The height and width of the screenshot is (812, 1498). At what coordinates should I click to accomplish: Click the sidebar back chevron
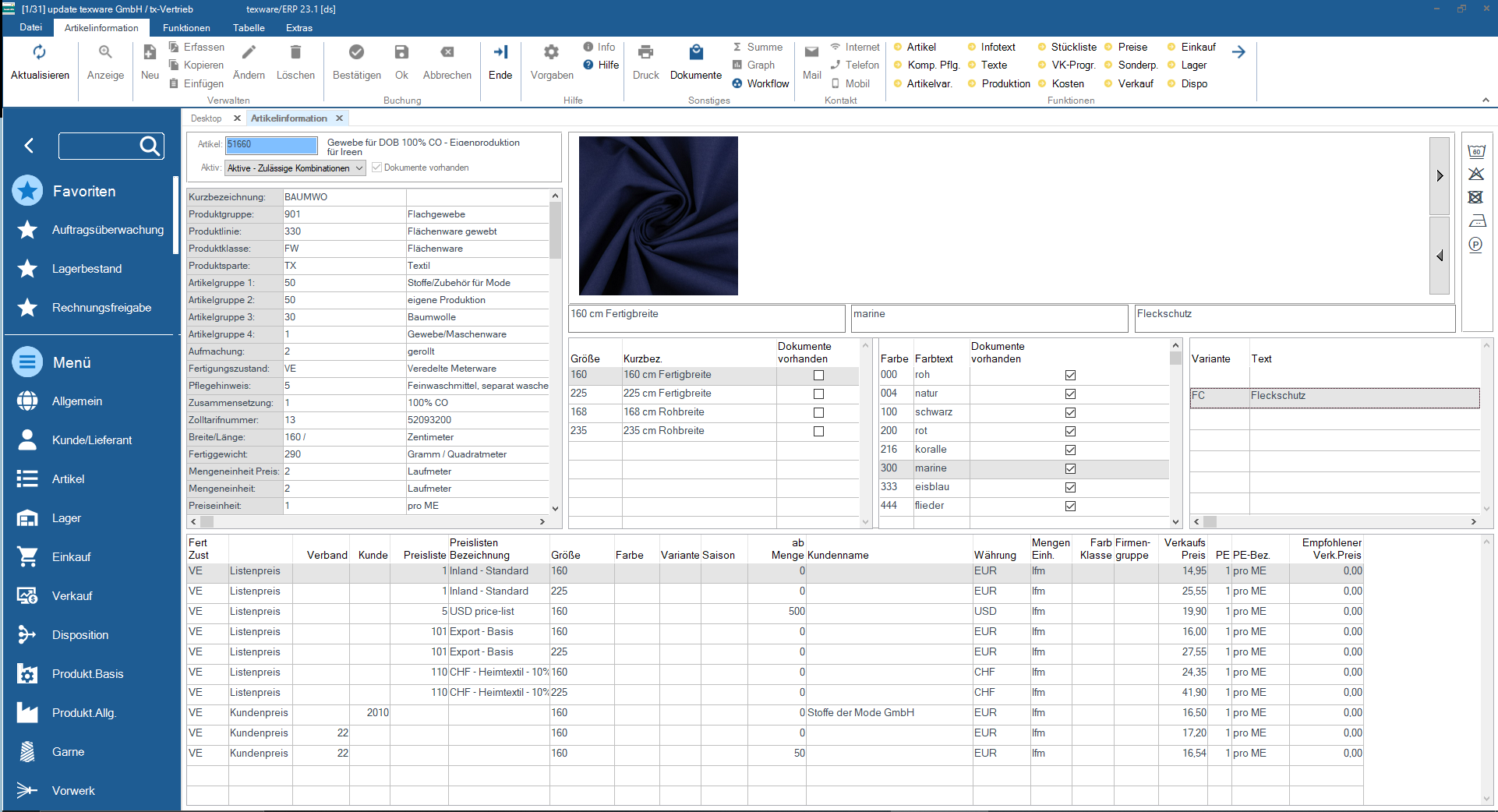[x=29, y=146]
